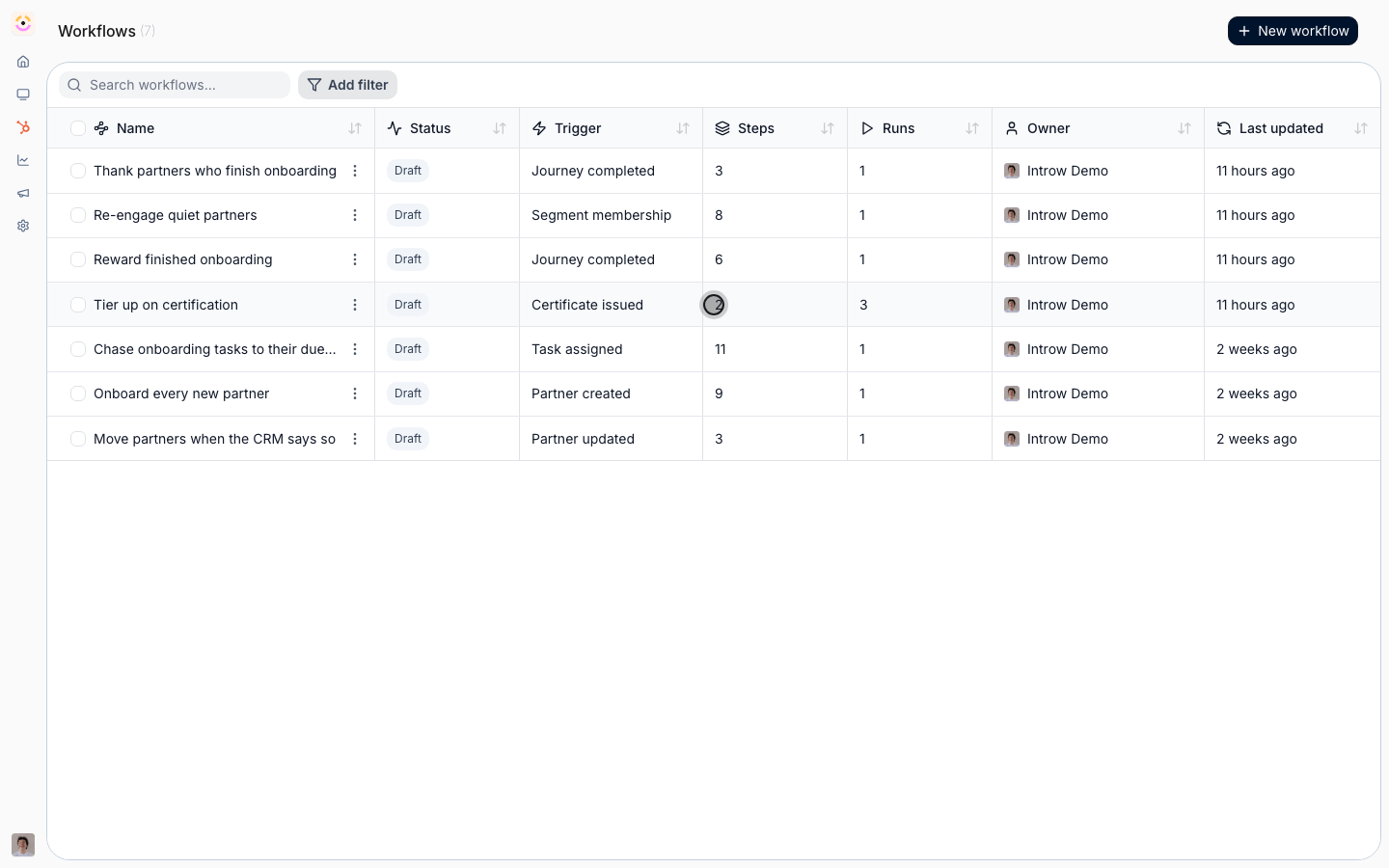Viewport: 1389px width, 868px height.
Task: Click the monitor icon in sidebar
Action: (x=23, y=95)
